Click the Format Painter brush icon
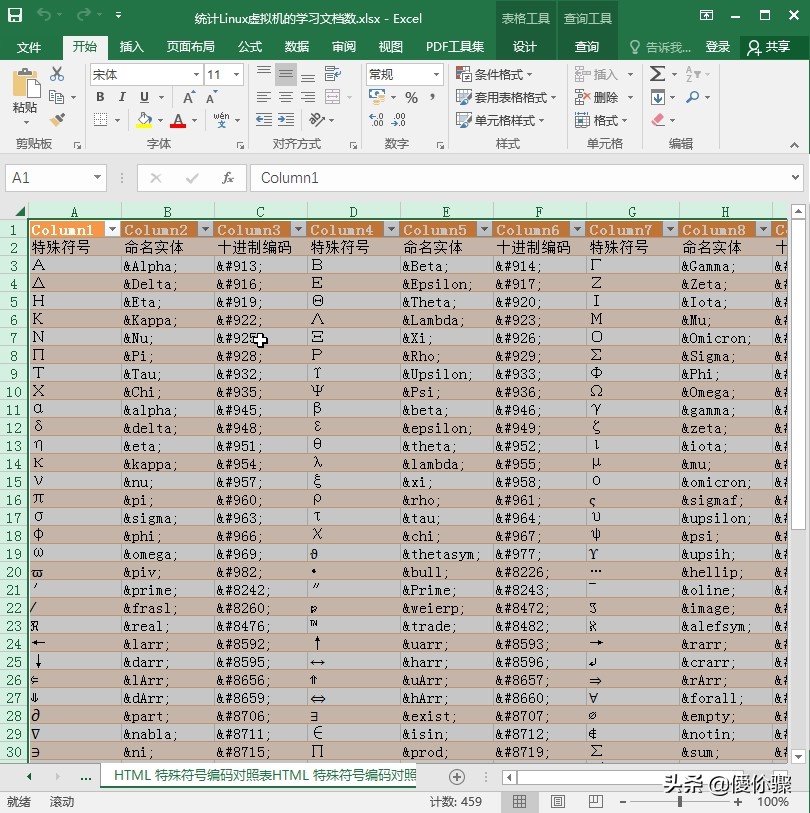The image size is (810, 813). 57,120
